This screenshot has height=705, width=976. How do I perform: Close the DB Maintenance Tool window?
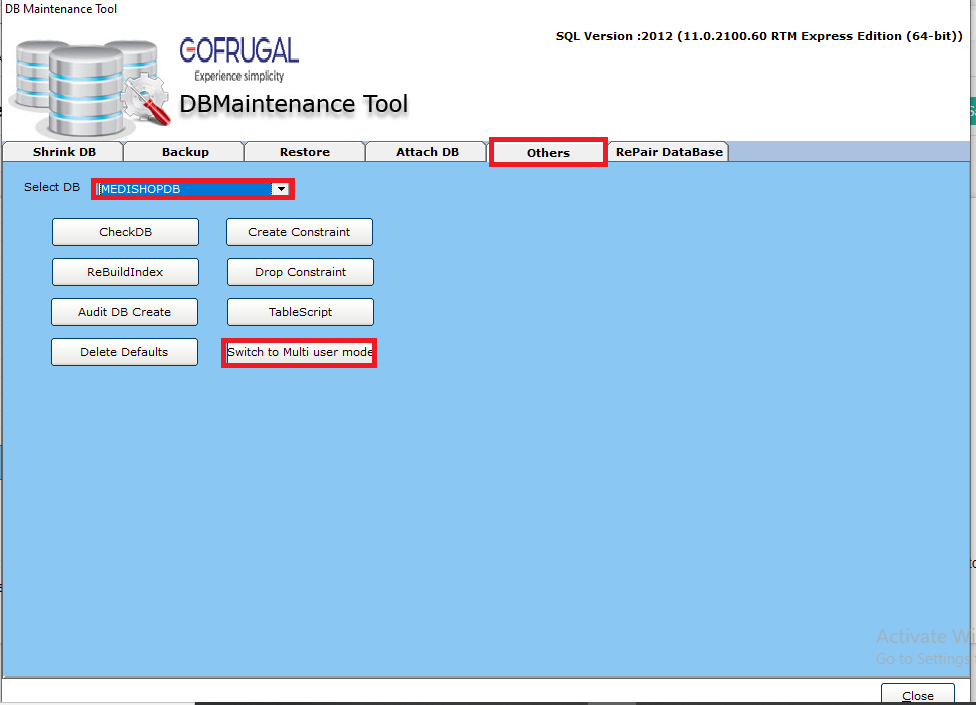917,695
